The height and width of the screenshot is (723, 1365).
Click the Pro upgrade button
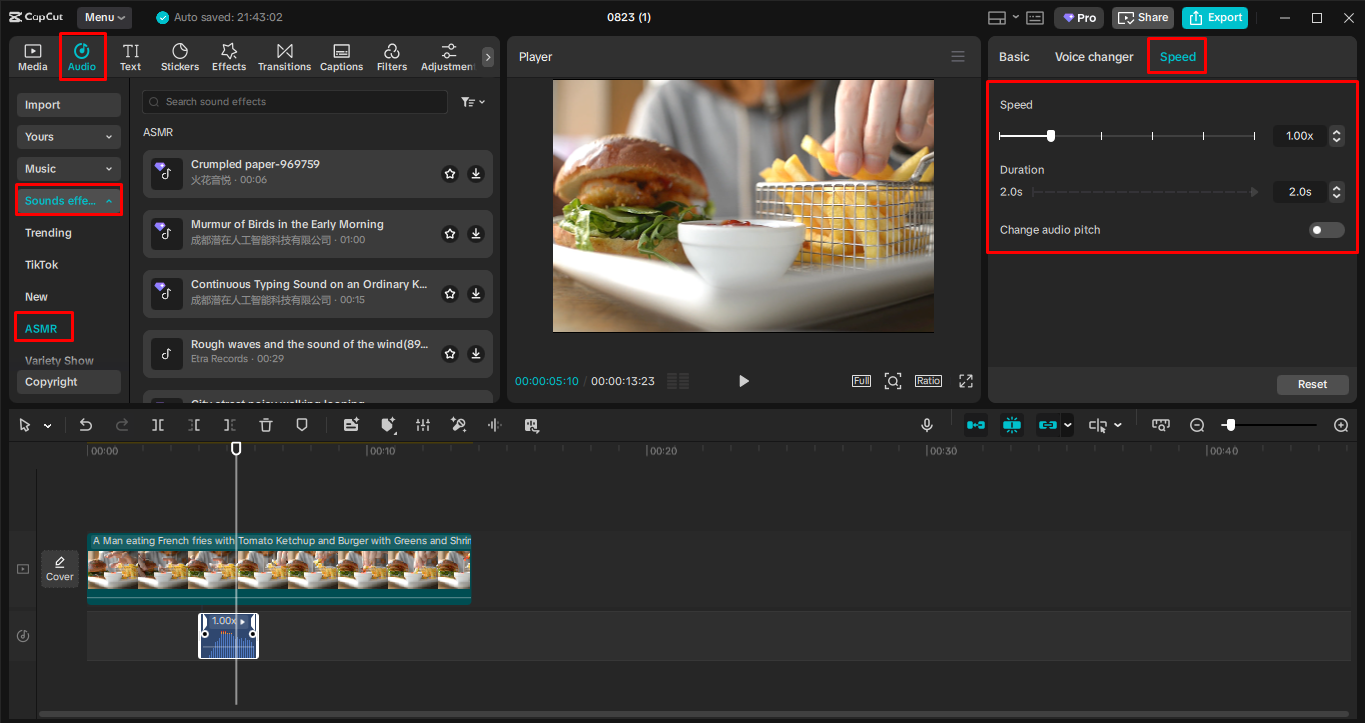[x=1079, y=18]
